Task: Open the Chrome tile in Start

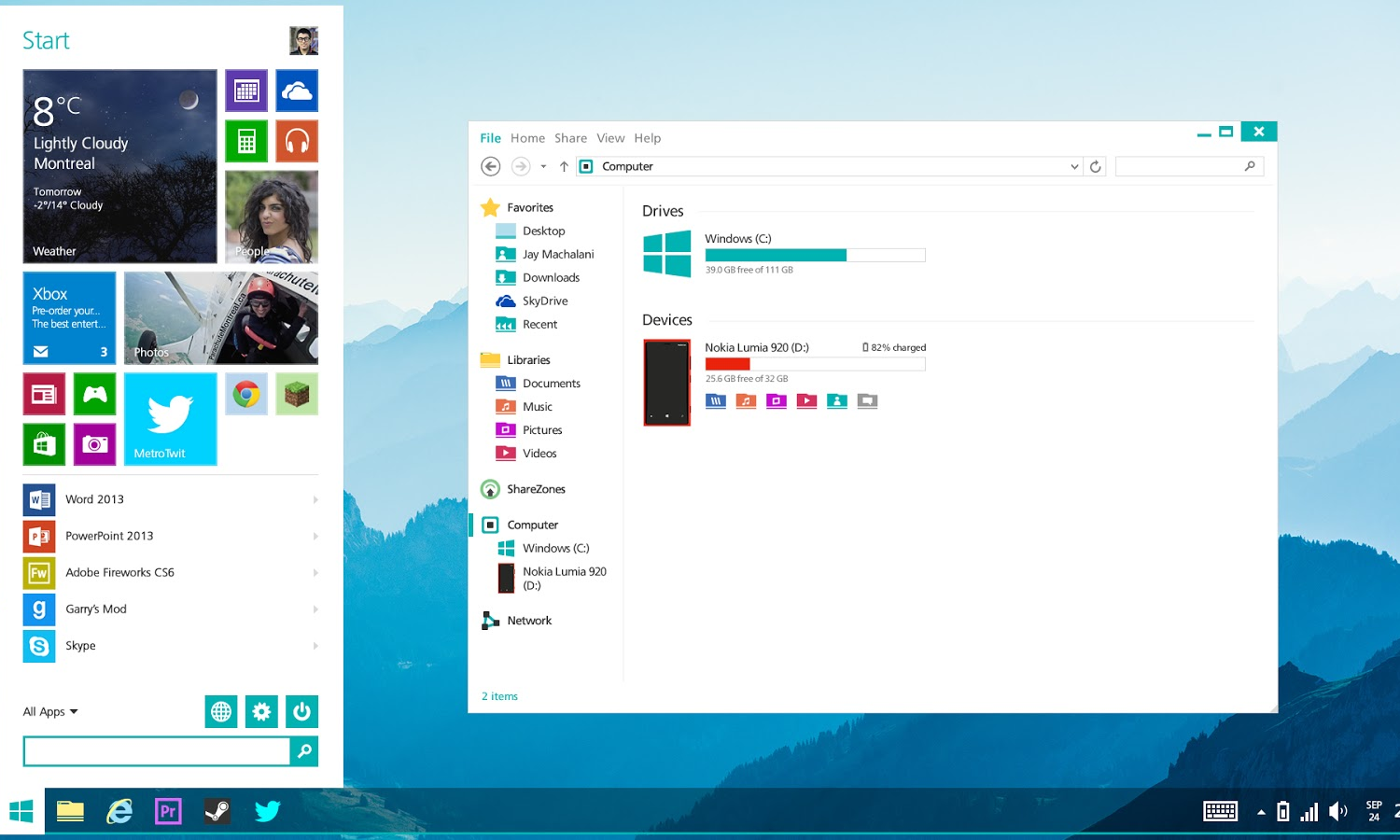Action: pyautogui.click(x=246, y=395)
